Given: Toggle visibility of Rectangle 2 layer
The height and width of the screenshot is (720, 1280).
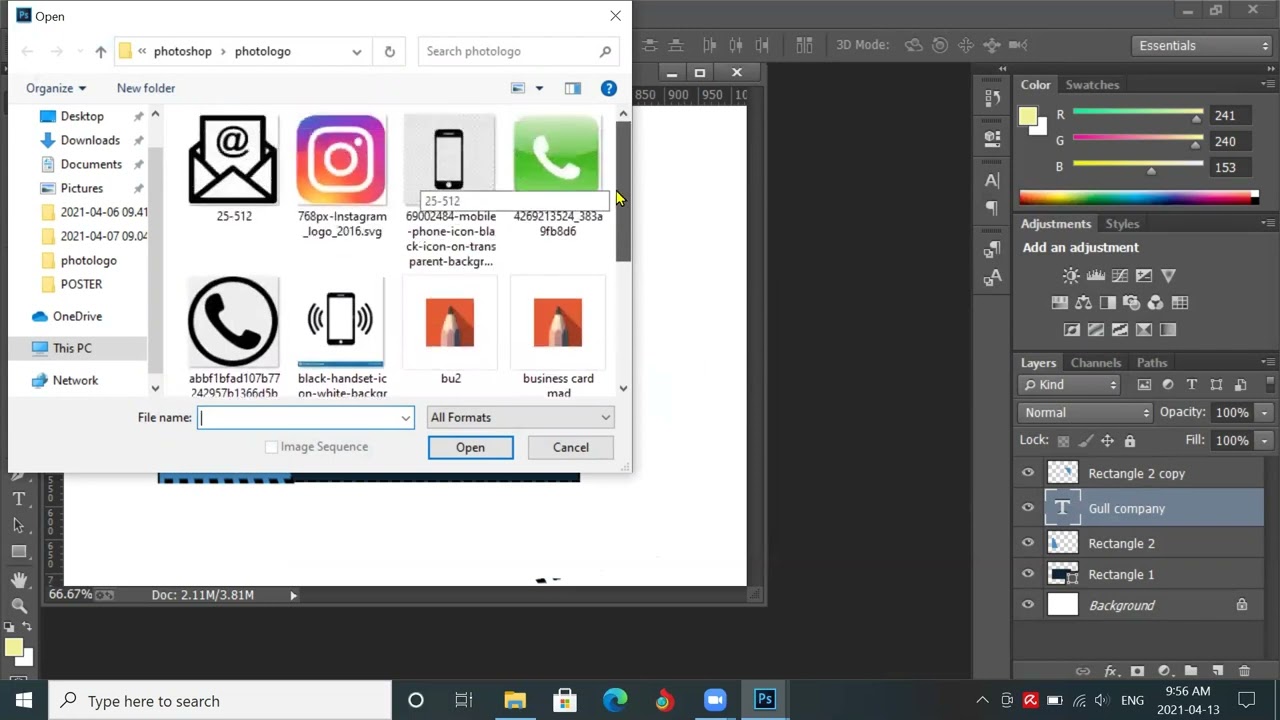Looking at the screenshot, I should [1028, 543].
